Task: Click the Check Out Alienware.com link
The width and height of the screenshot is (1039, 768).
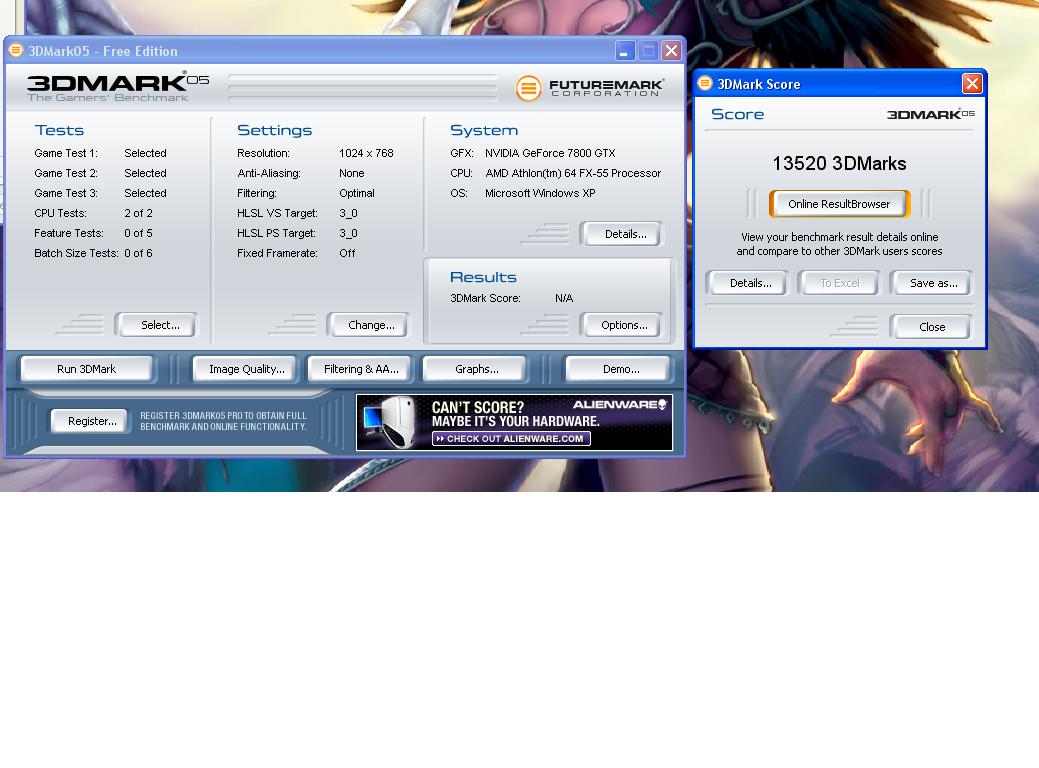Action: point(511,439)
